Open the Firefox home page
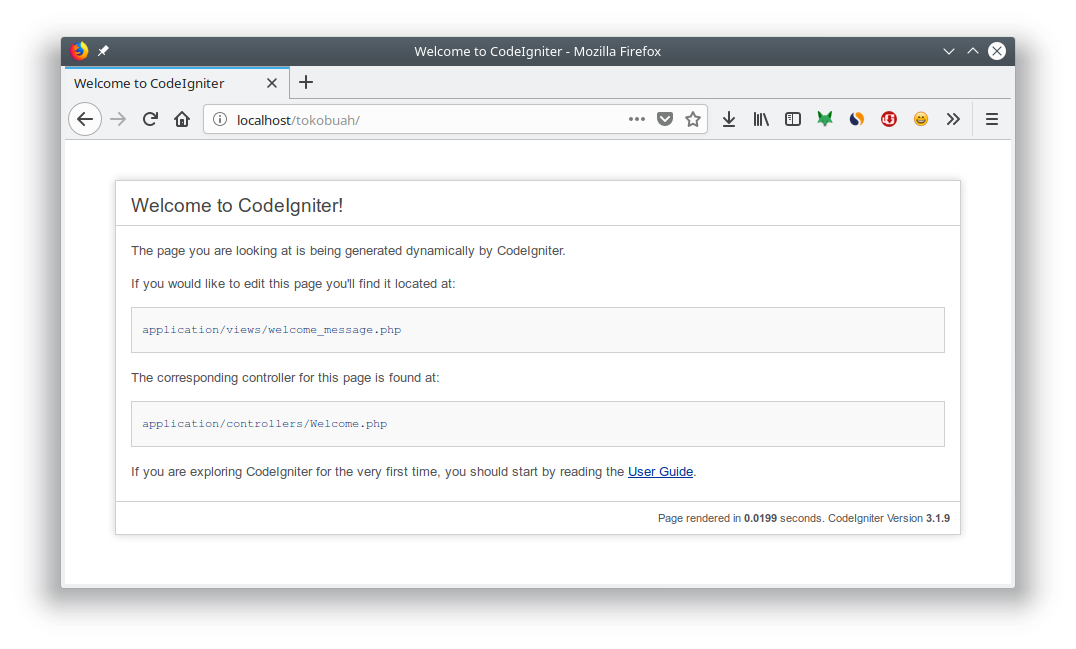This screenshot has height=649, width=1076. 182,119
